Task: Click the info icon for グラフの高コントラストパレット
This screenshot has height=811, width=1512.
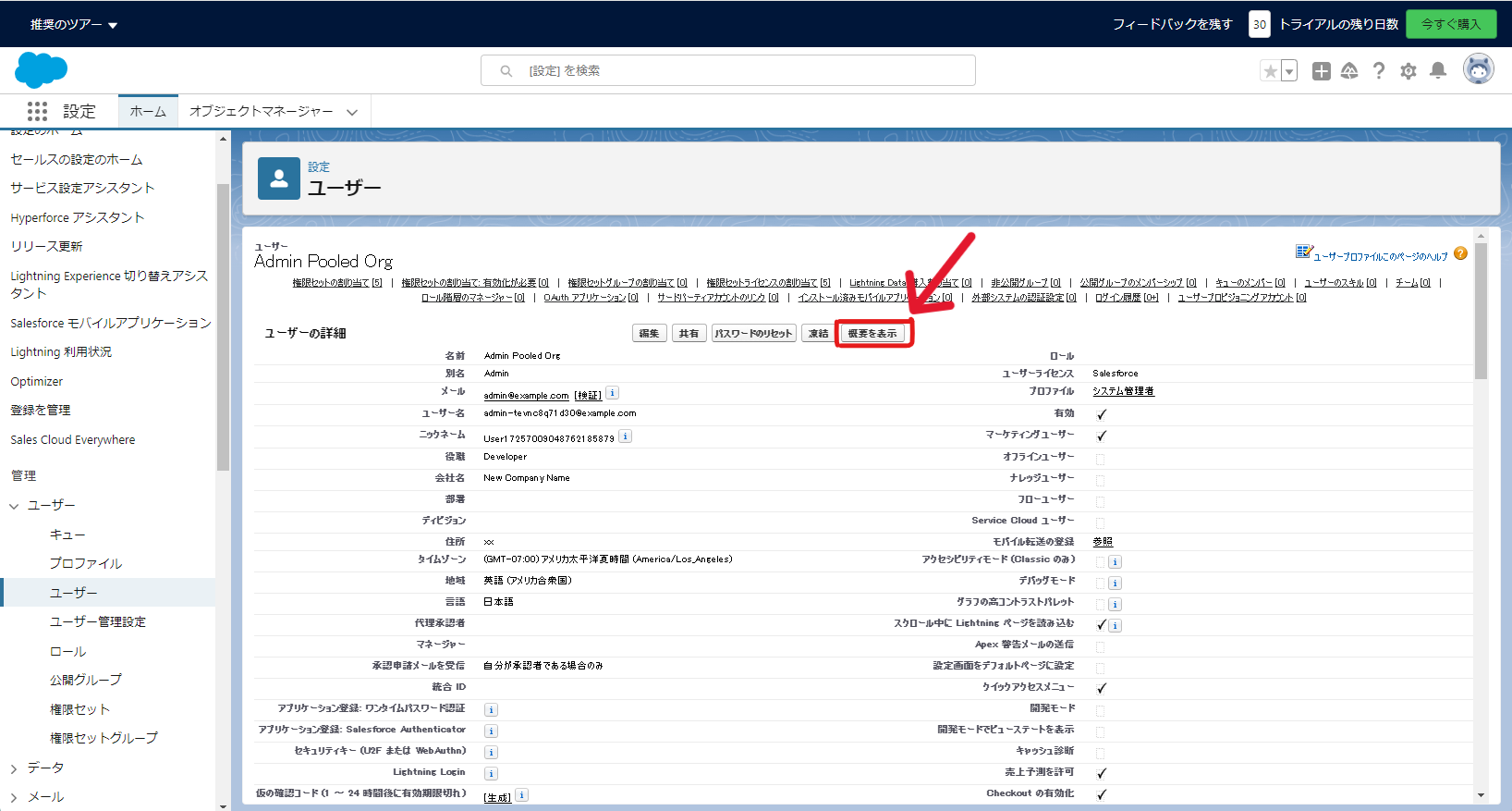Action: [1116, 605]
